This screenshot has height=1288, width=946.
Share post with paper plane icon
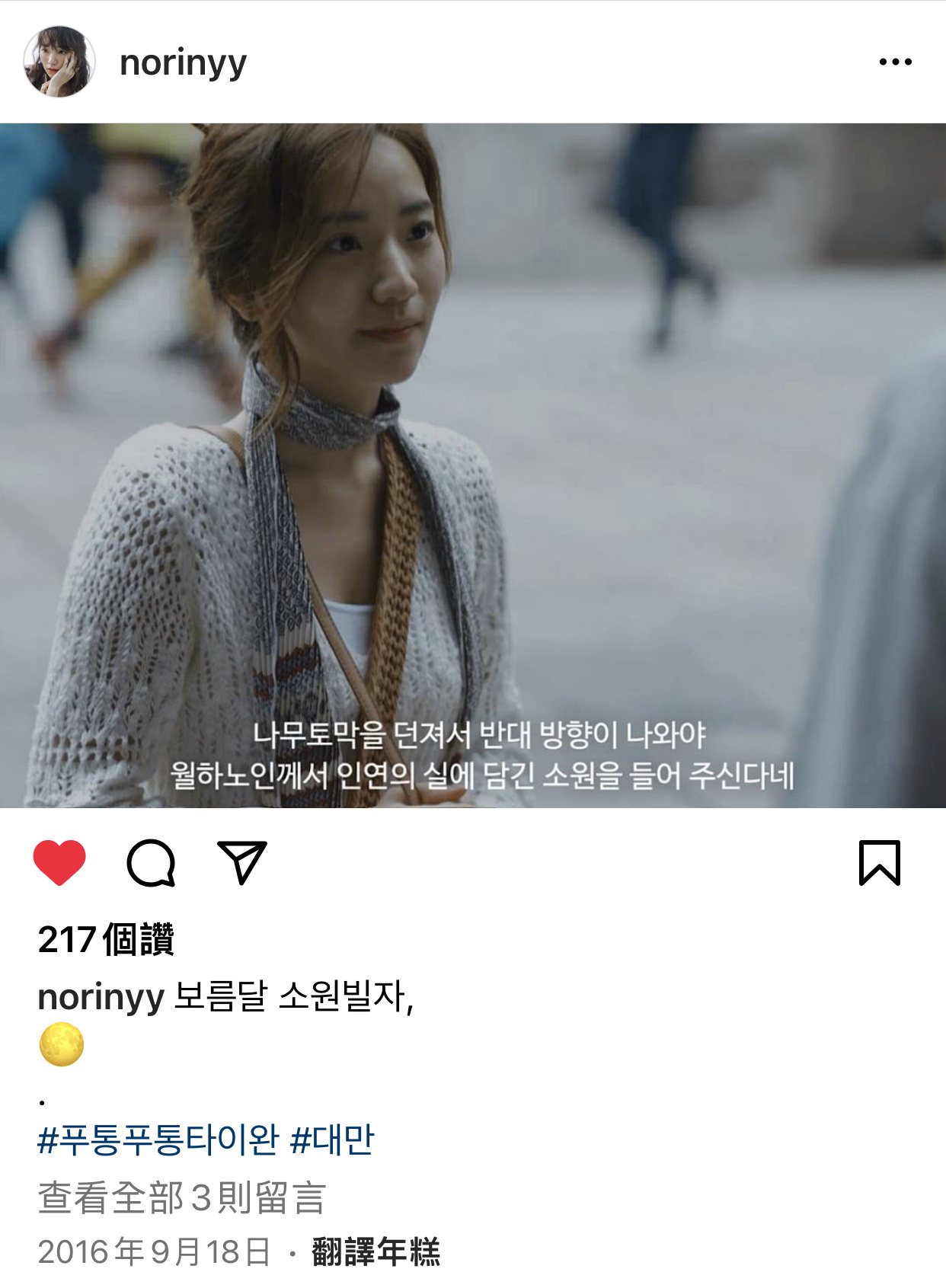pos(241,862)
